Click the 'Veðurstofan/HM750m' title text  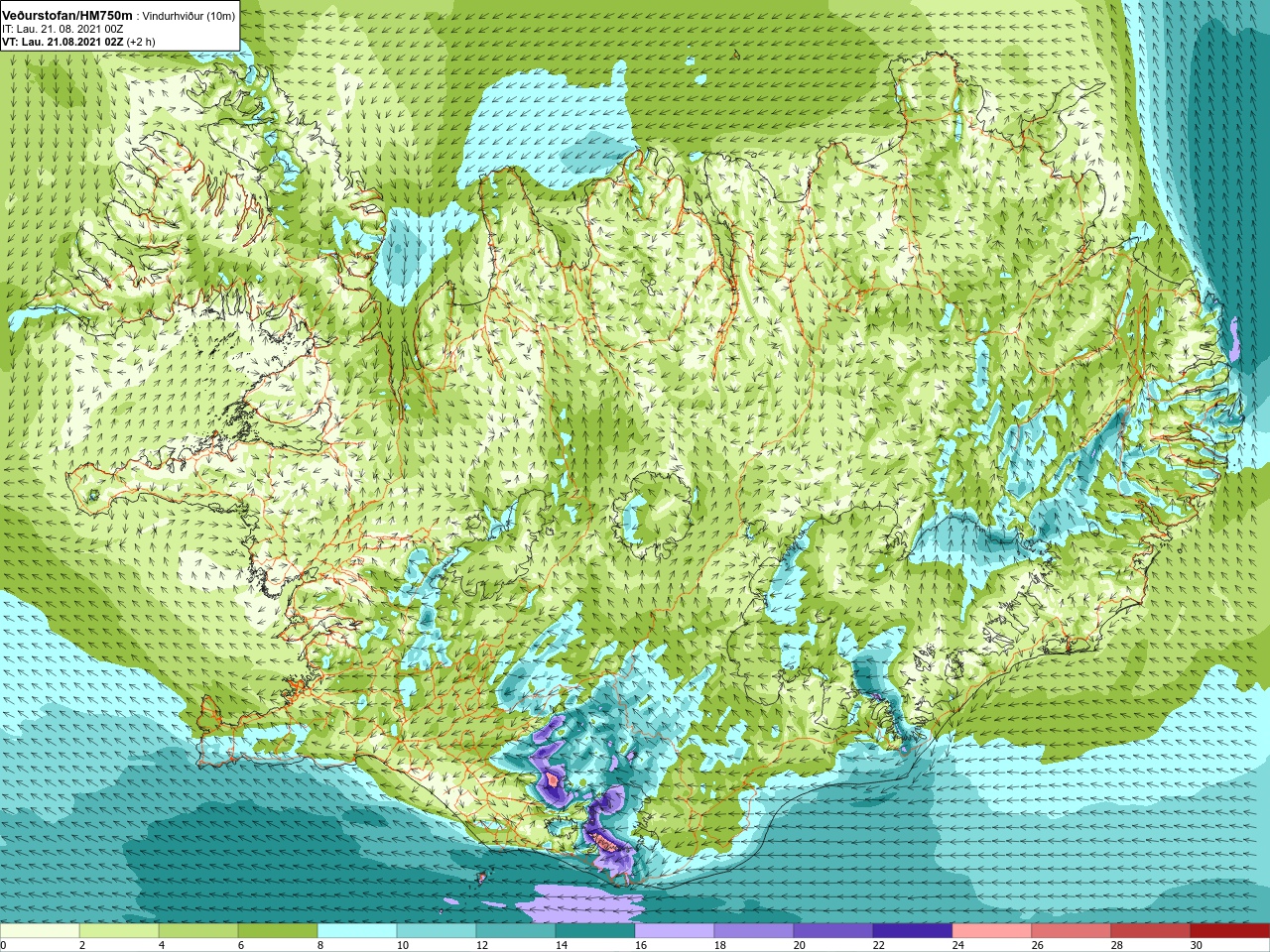(67, 15)
